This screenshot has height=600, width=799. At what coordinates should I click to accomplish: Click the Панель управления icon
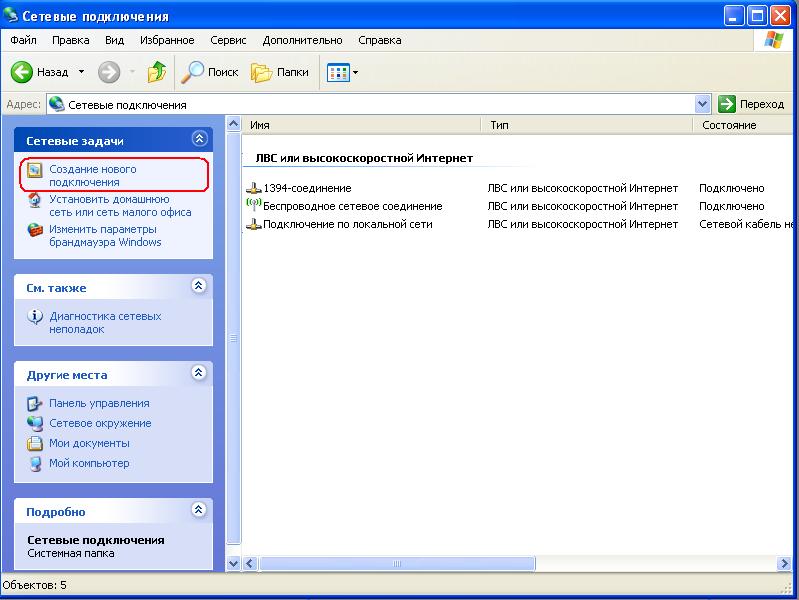[x=35, y=404]
